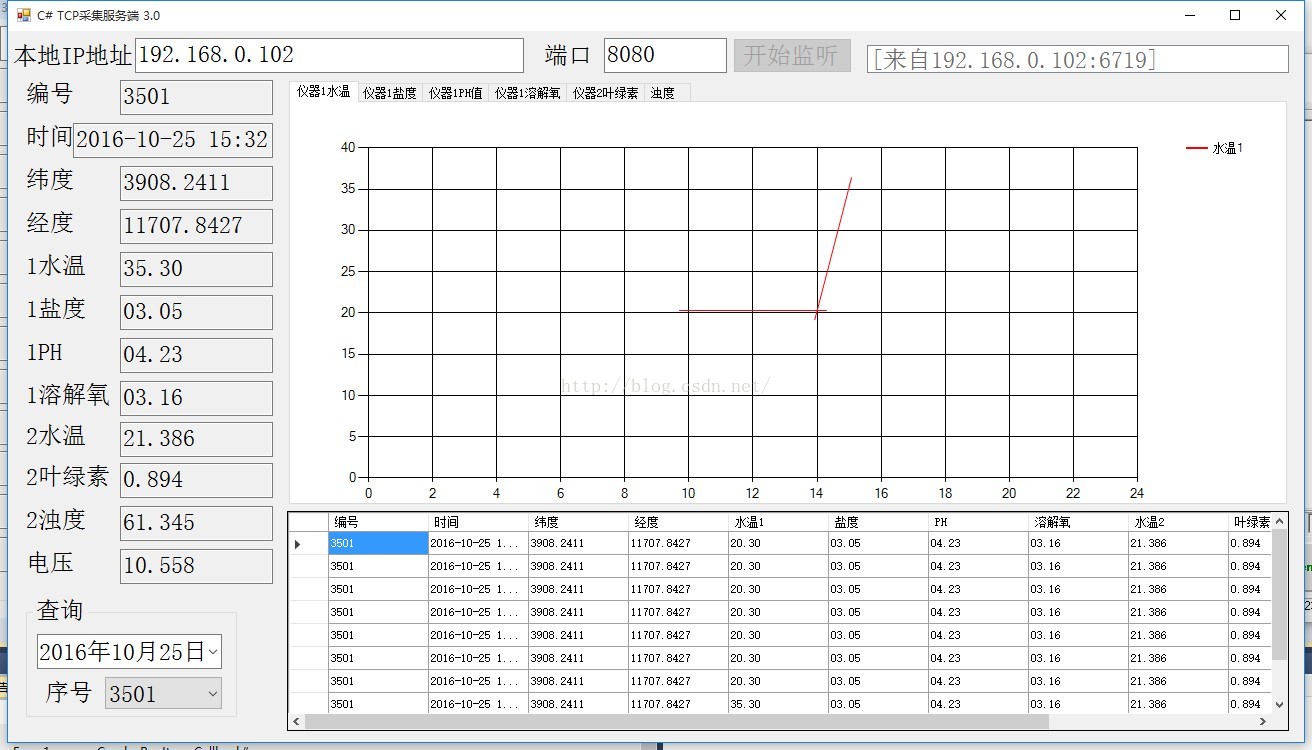The image size is (1312, 750).
Task: Click the 2浊度 field showing 61.345
Action: (x=196, y=523)
